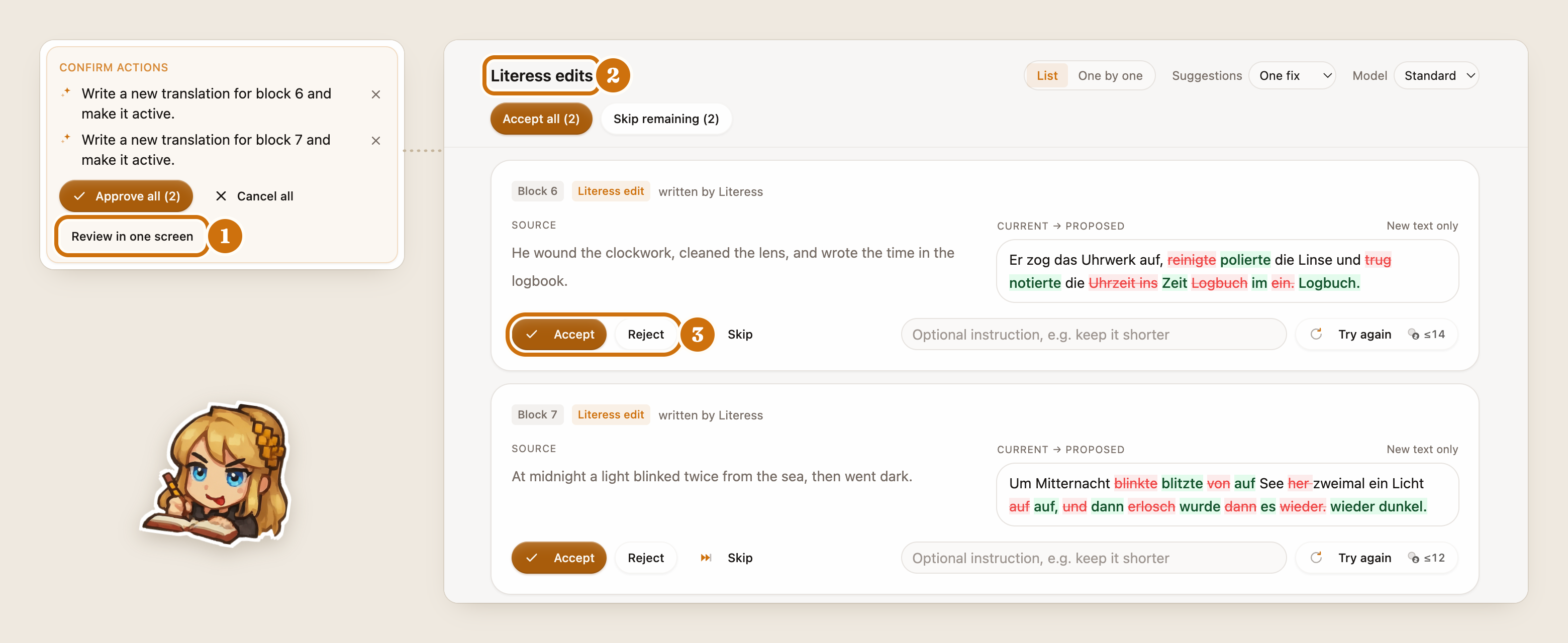This screenshot has width=1568, height=643.
Task: Switch to One by one view
Action: 1110,75
